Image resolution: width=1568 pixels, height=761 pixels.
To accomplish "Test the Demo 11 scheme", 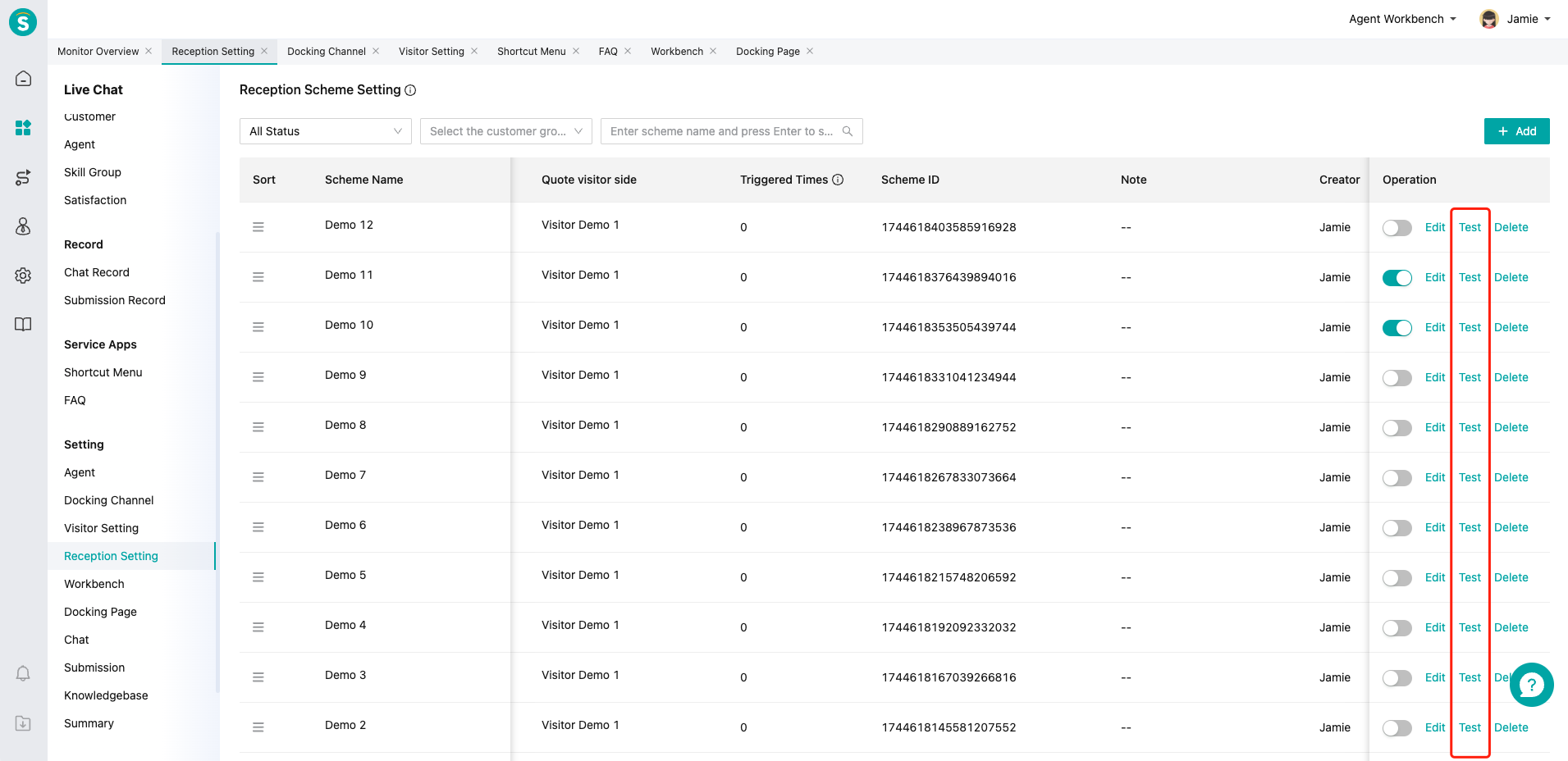I will [x=1470, y=277].
